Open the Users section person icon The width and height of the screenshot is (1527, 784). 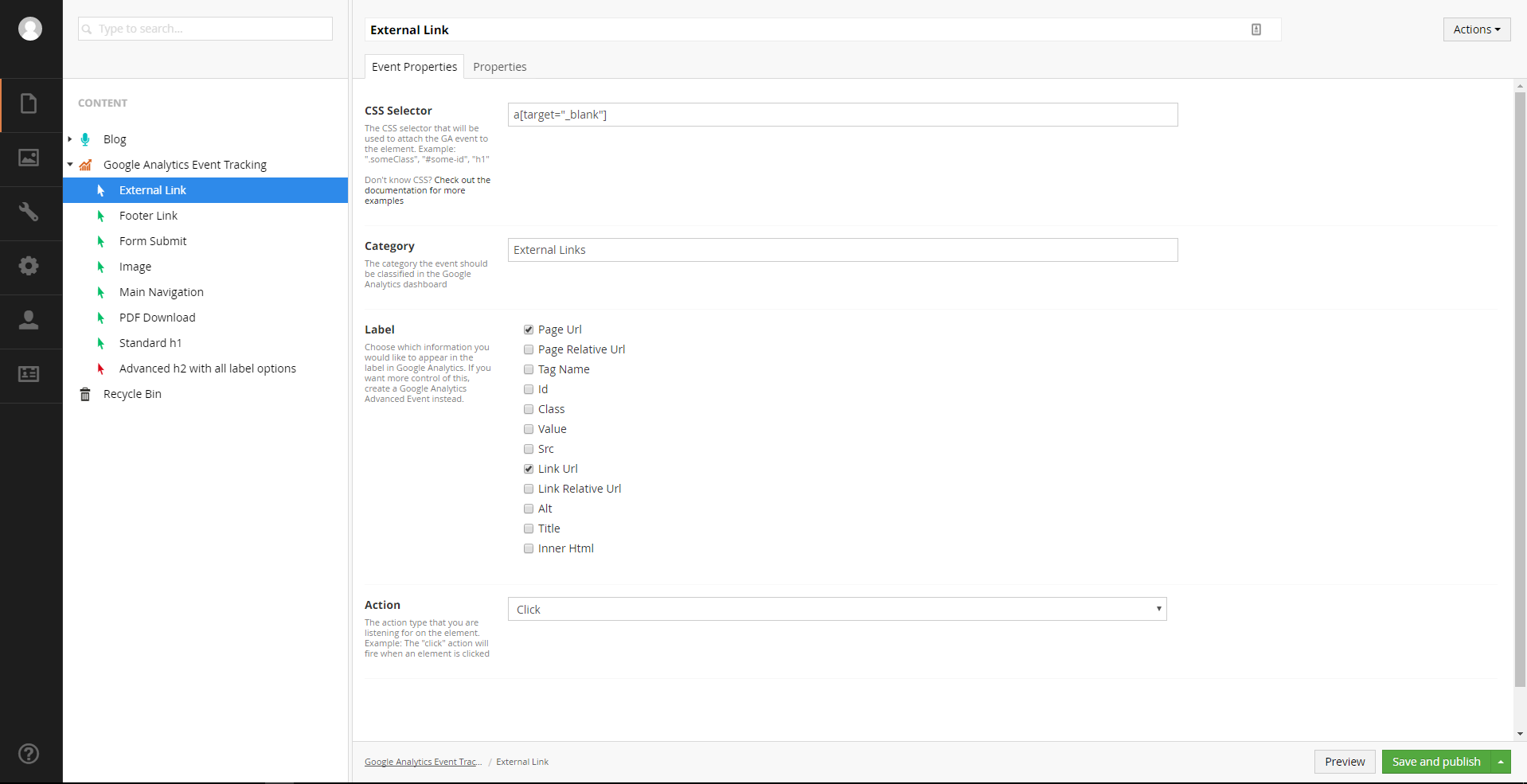(29, 320)
